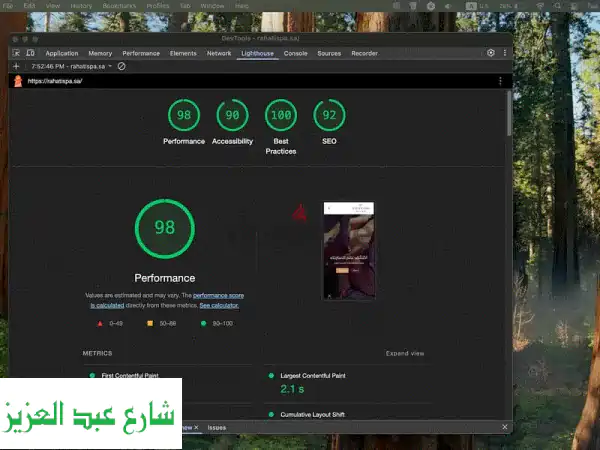Jump to Accessibility via the 90 gauge
600x450 pixels.
[232, 115]
